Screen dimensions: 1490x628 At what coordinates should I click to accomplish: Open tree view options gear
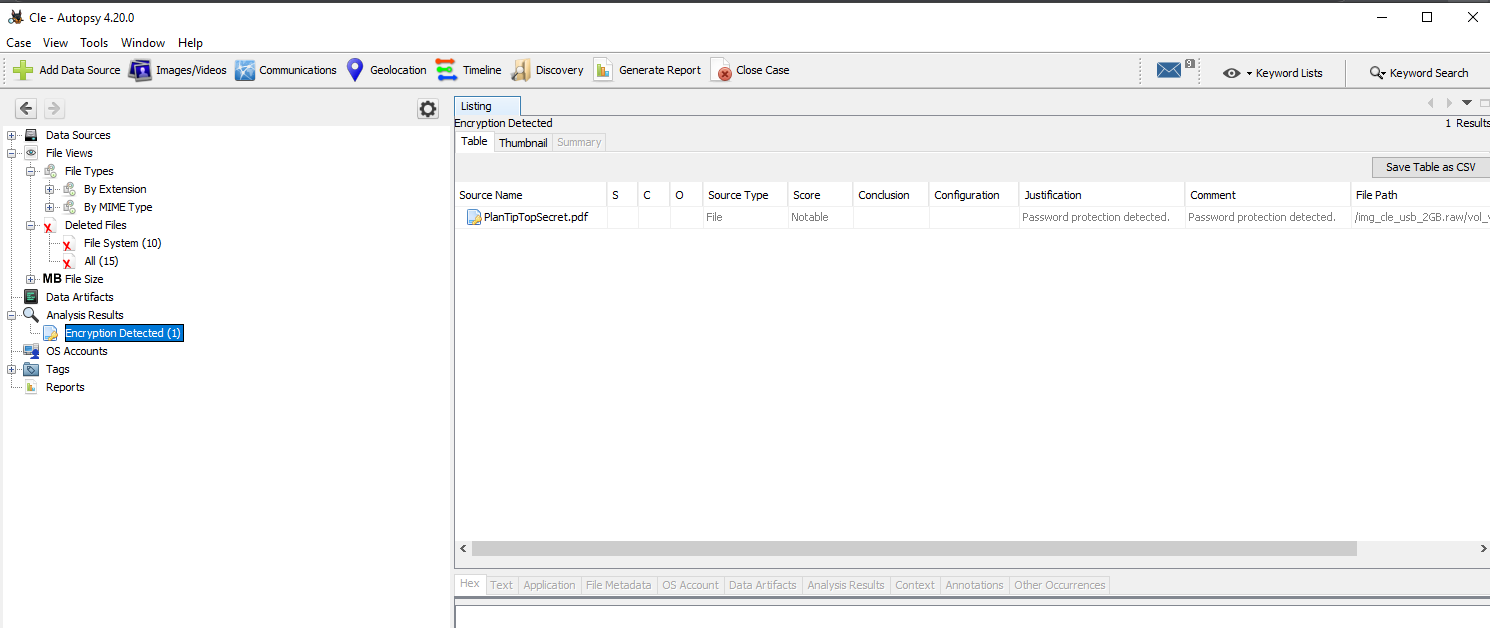click(428, 109)
